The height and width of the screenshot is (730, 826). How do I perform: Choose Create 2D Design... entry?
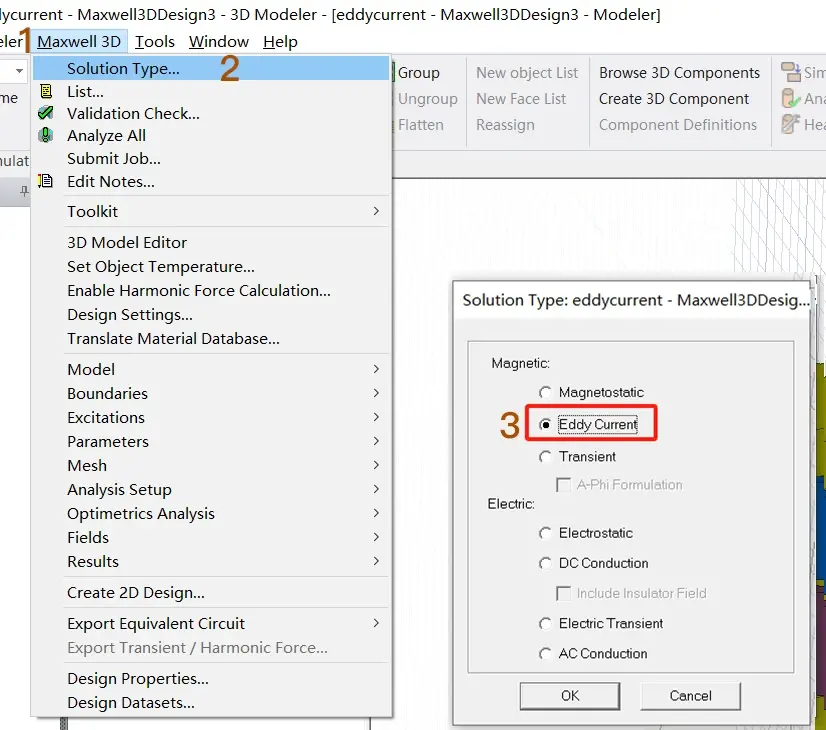click(211, 593)
